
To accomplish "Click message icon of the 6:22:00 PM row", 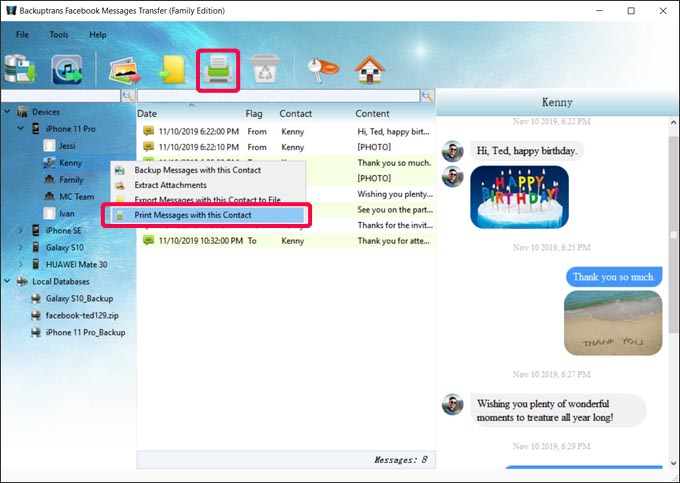I will tap(148, 131).
